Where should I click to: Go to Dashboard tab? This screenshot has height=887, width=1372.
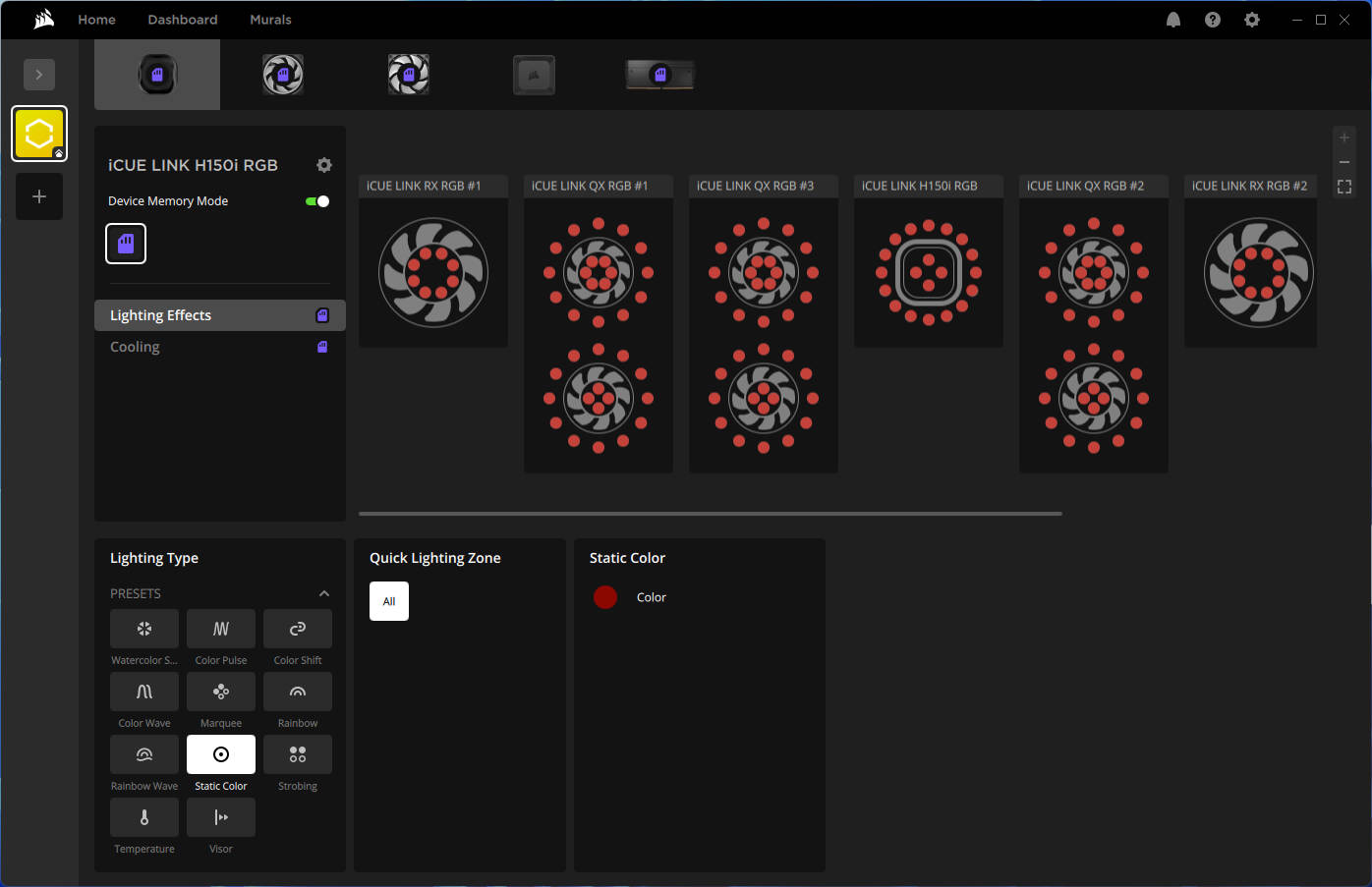coord(183,20)
